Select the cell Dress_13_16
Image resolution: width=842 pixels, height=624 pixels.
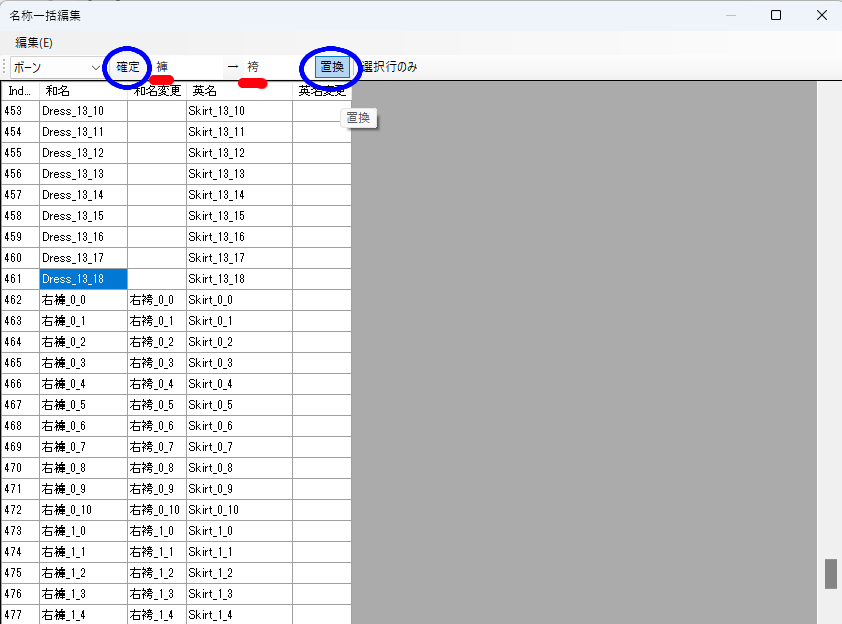pyautogui.click(x=83, y=237)
